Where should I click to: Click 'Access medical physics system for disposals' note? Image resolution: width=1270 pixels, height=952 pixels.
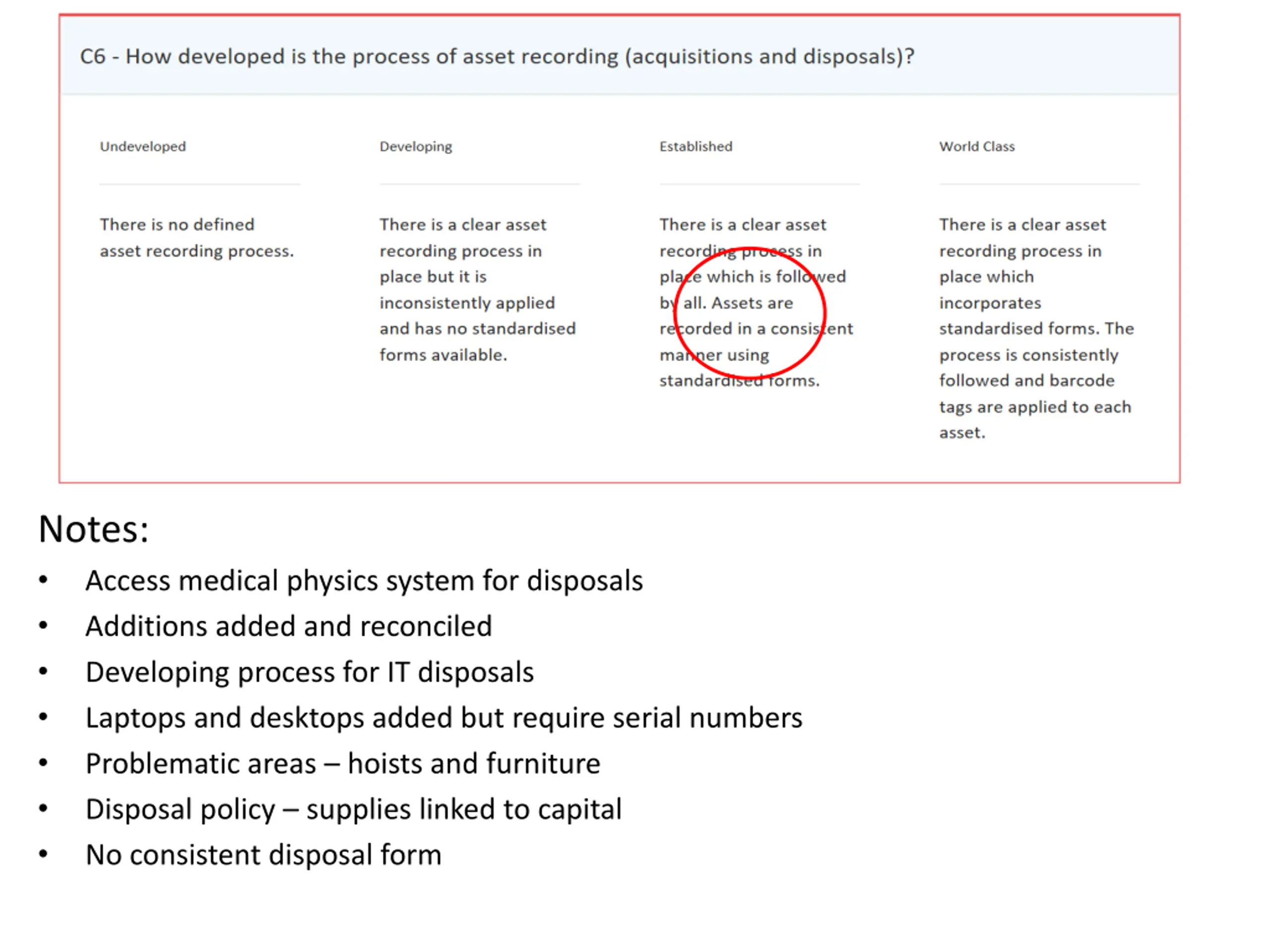point(364,581)
